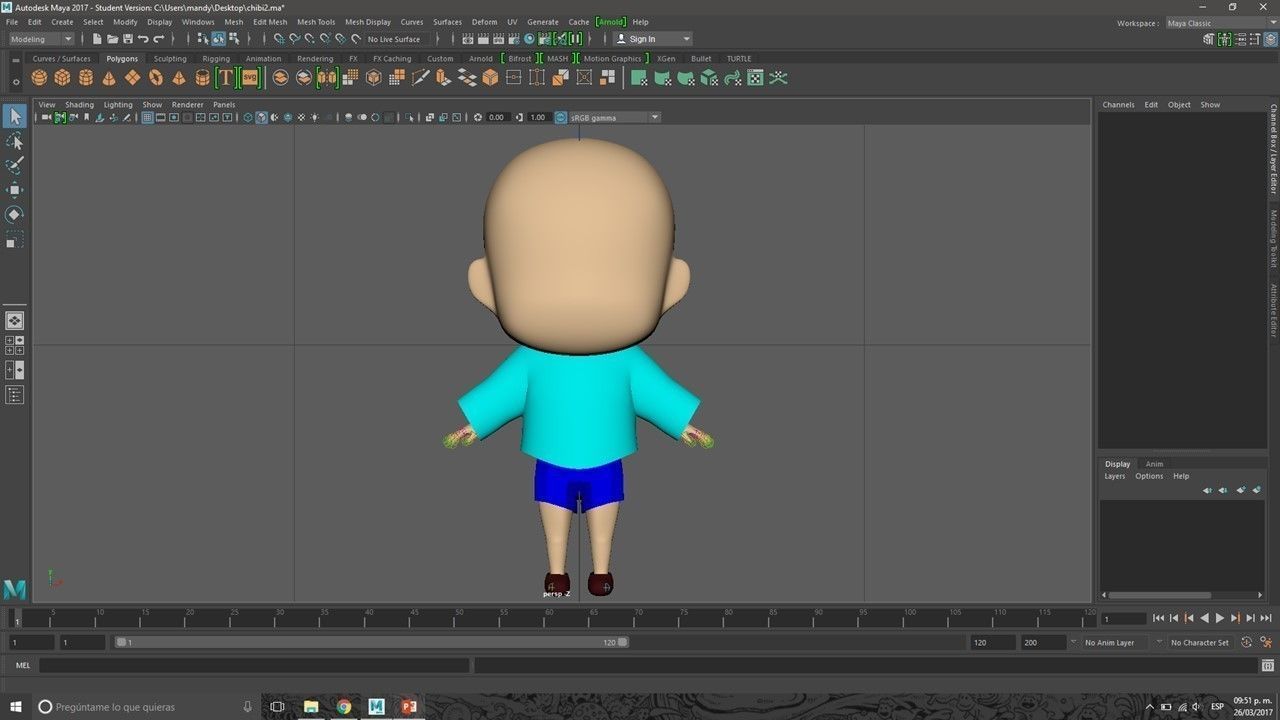Switch to the Rigging shelf tab
This screenshot has width=1280, height=720.
click(216, 58)
